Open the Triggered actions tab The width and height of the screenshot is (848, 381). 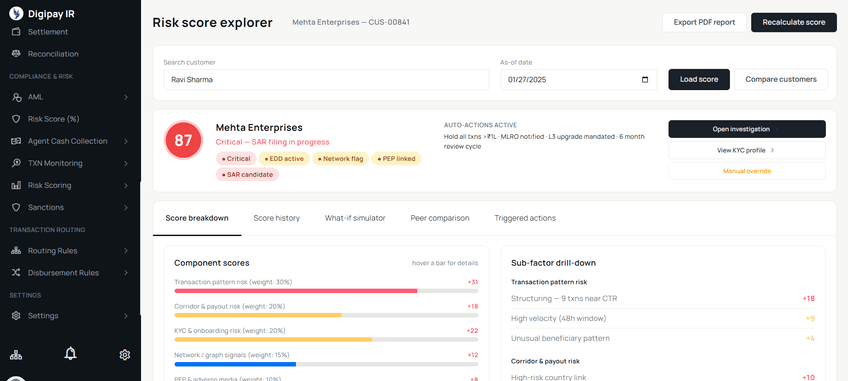(x=525, y=218)
